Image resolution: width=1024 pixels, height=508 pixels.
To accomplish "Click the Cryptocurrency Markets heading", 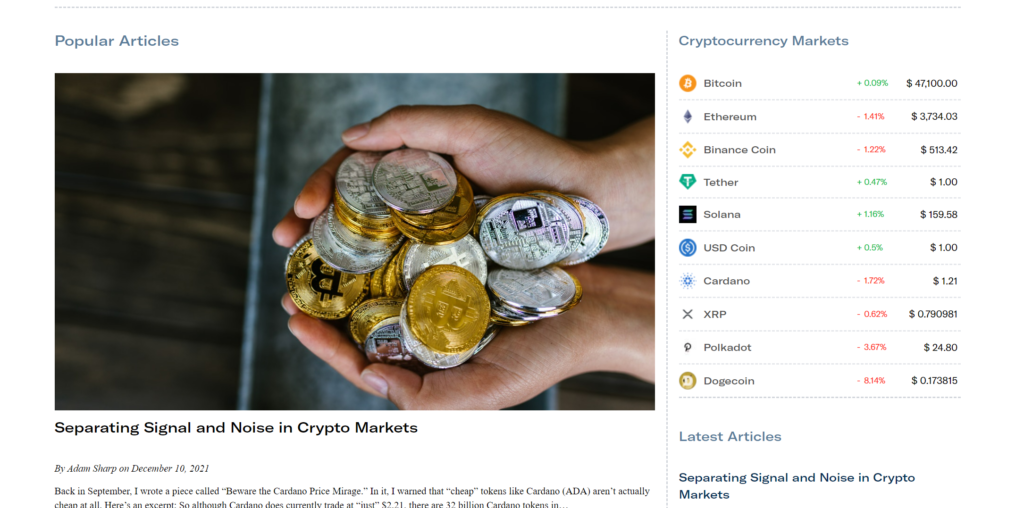I will coord(763,40).
